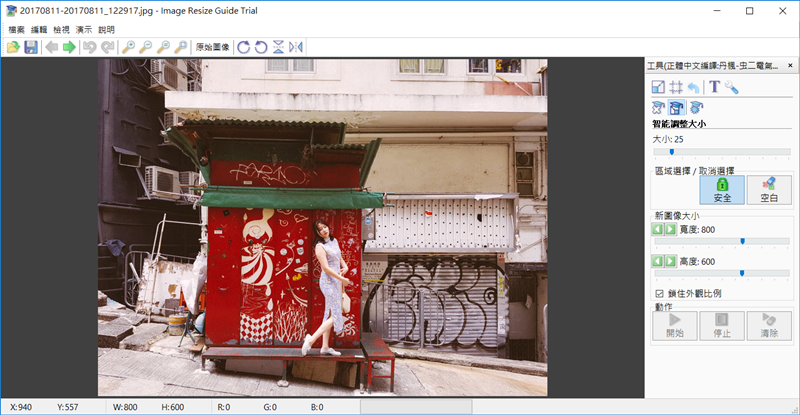Screen dimensions: 800x415
Task: Open the wrench settings tool
Action: [x=732, y=88]
